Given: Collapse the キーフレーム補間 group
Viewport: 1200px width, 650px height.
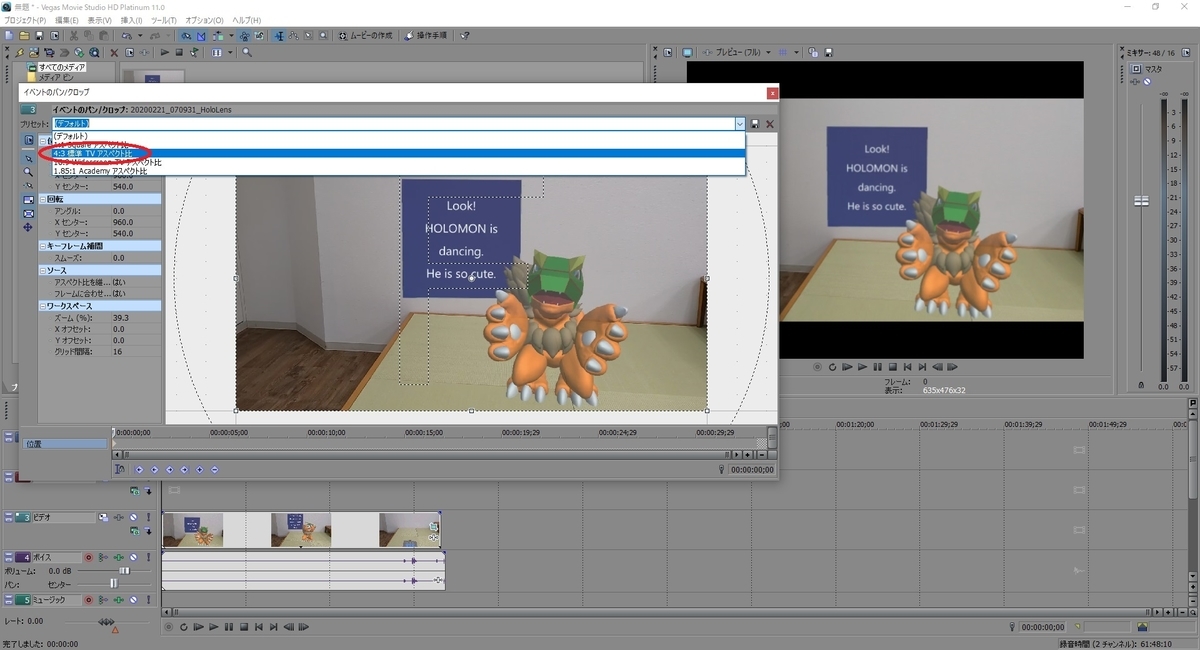Looking at the screenshot, I should pyautogui.click(x=43, y=245).
